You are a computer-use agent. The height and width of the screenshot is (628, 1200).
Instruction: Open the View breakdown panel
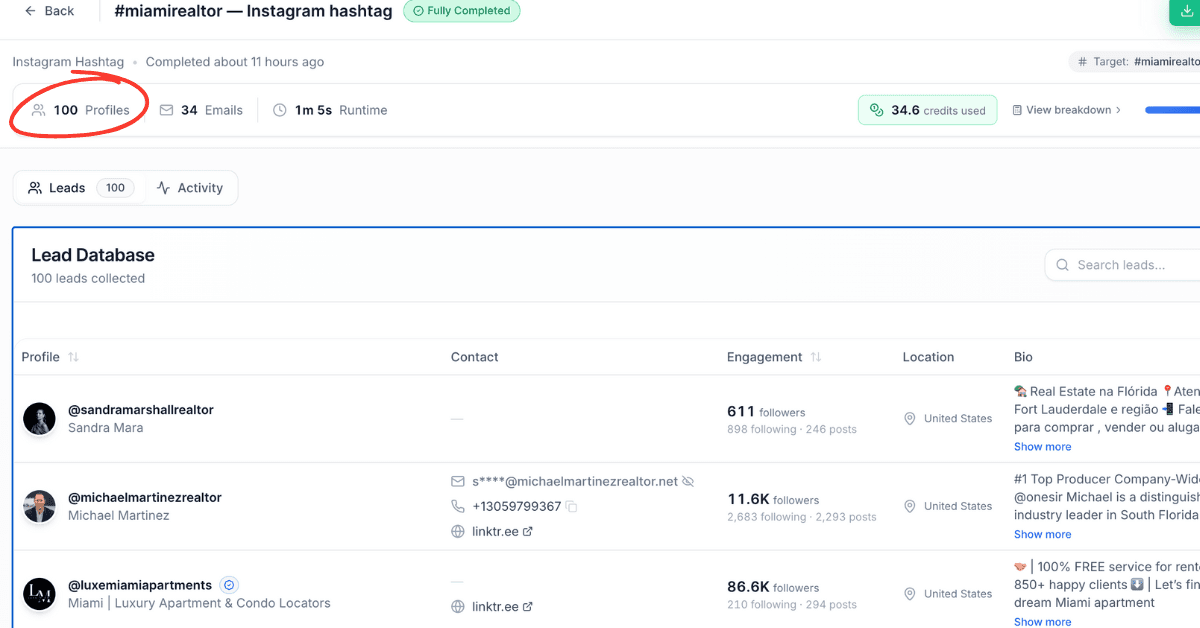tap(1066, 110)
